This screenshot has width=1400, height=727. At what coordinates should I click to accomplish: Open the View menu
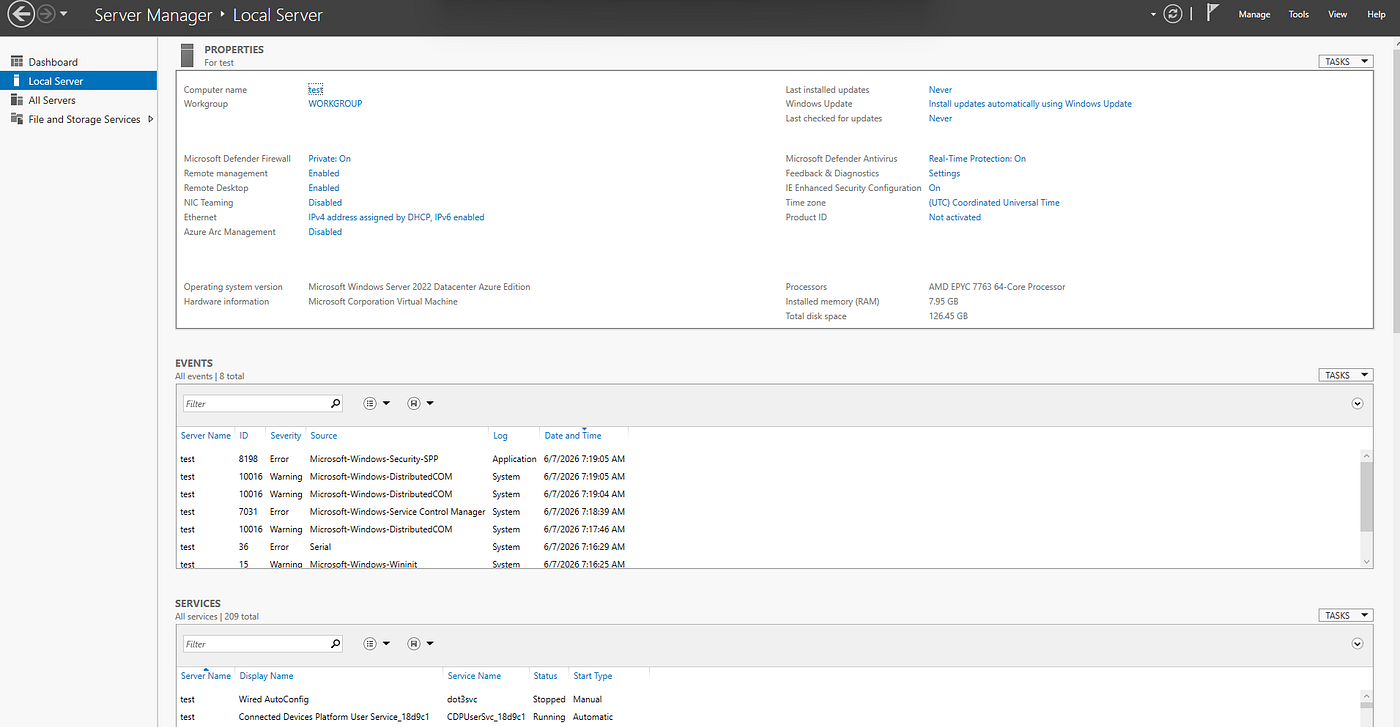pyautogui.click(x=1338, y=15)
